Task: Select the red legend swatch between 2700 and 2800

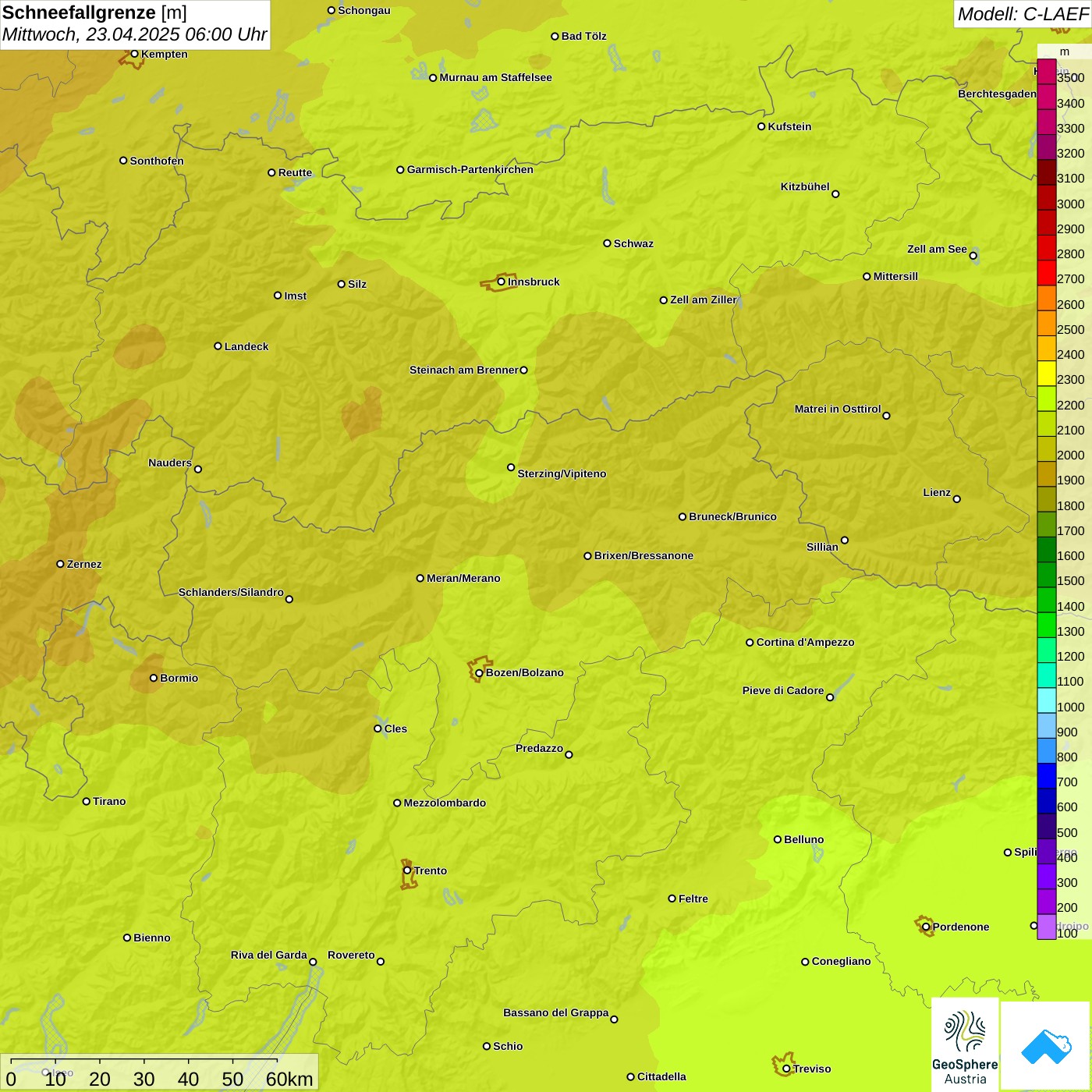Action: point(1047,272)
